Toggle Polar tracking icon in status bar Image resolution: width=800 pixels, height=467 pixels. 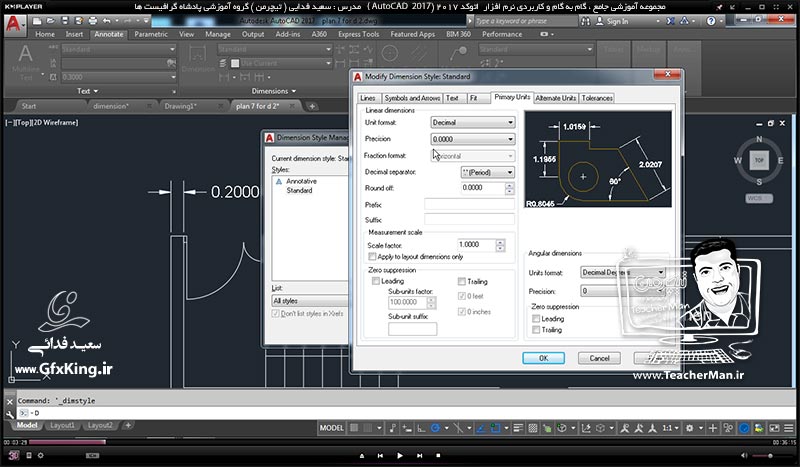(x=435, y=428)
